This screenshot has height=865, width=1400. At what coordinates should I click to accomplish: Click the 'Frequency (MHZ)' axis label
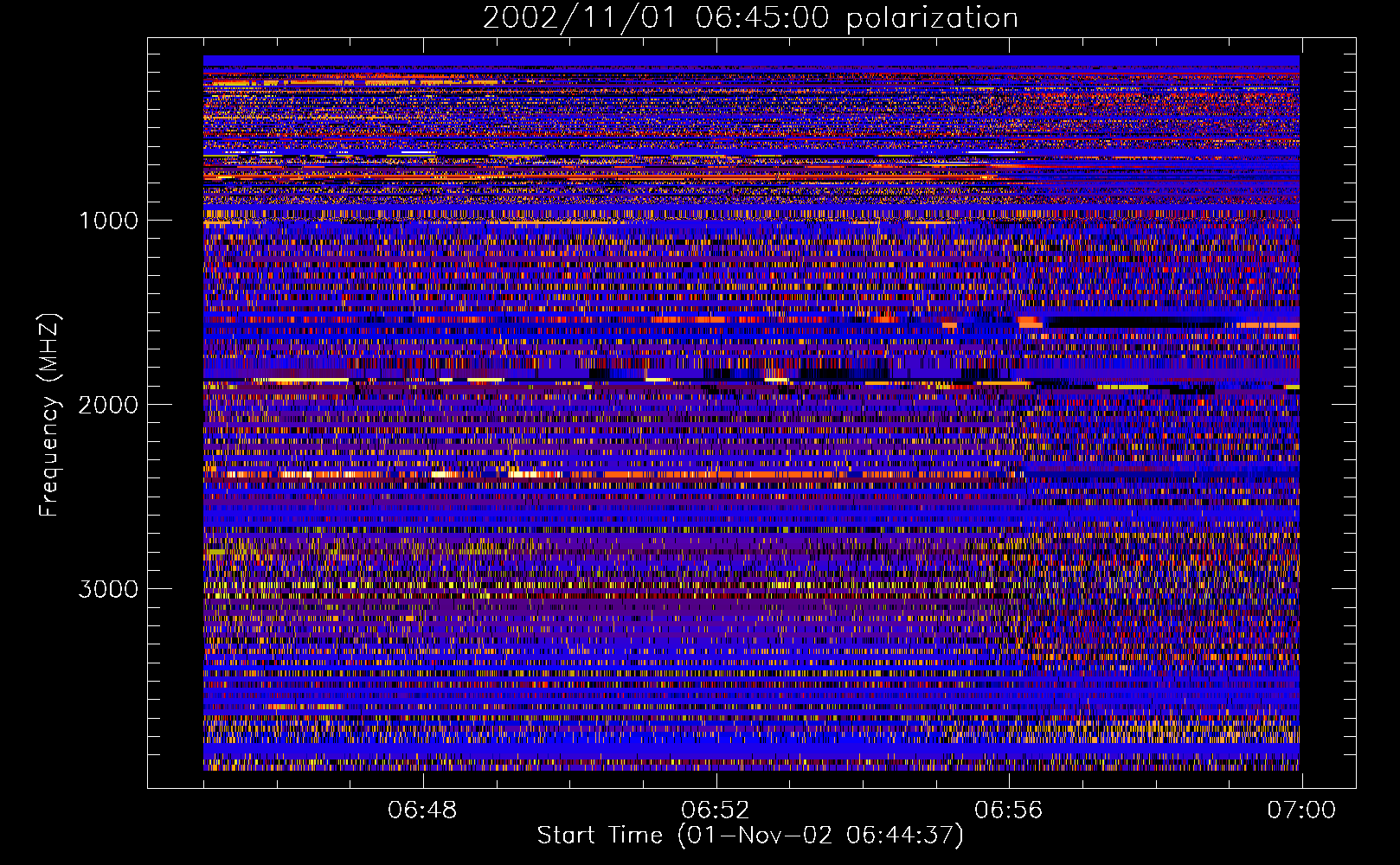pyautogui.click(x=50, y=415)
